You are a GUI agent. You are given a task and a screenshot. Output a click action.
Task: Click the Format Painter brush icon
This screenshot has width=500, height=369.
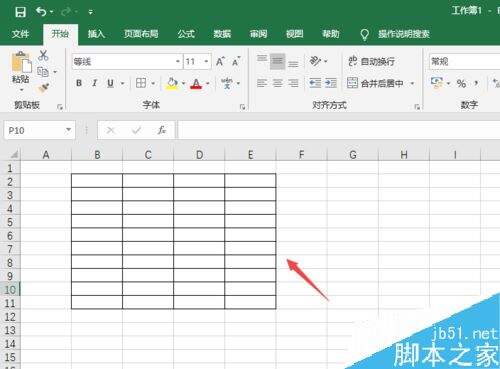pyautogui.click(x=44, y=87)
